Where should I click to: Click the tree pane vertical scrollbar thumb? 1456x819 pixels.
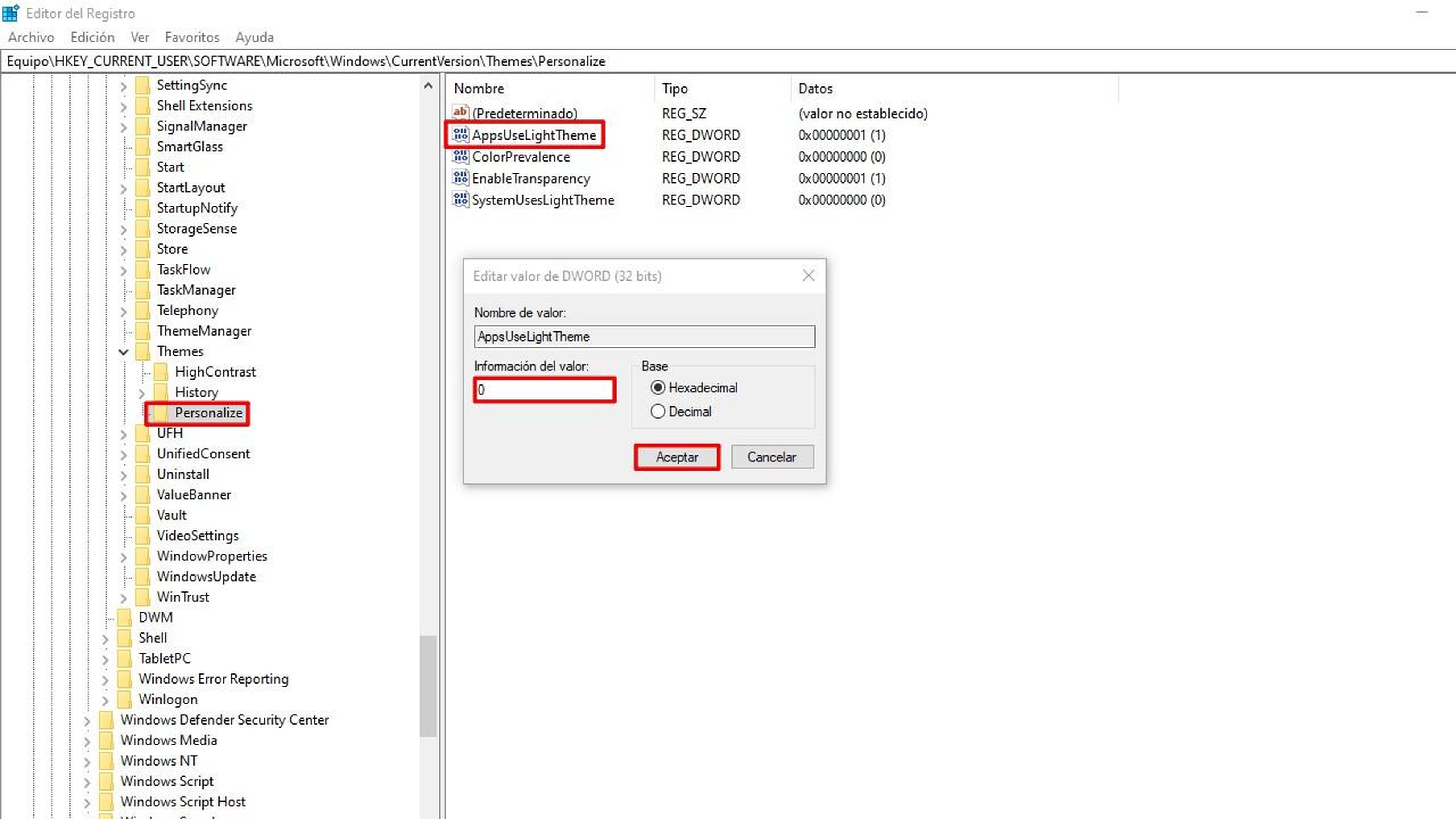click(x=428, y=686)
